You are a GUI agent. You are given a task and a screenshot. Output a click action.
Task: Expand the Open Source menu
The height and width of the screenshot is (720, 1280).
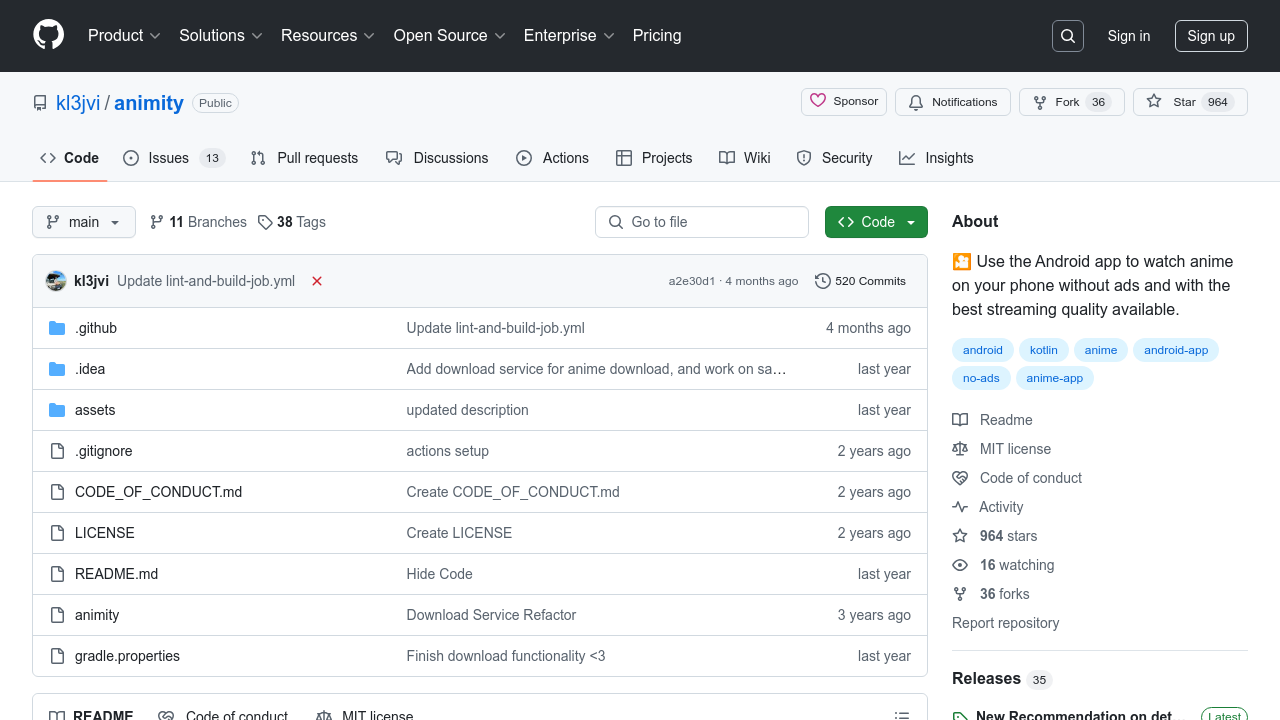click(x=449, y=35)
